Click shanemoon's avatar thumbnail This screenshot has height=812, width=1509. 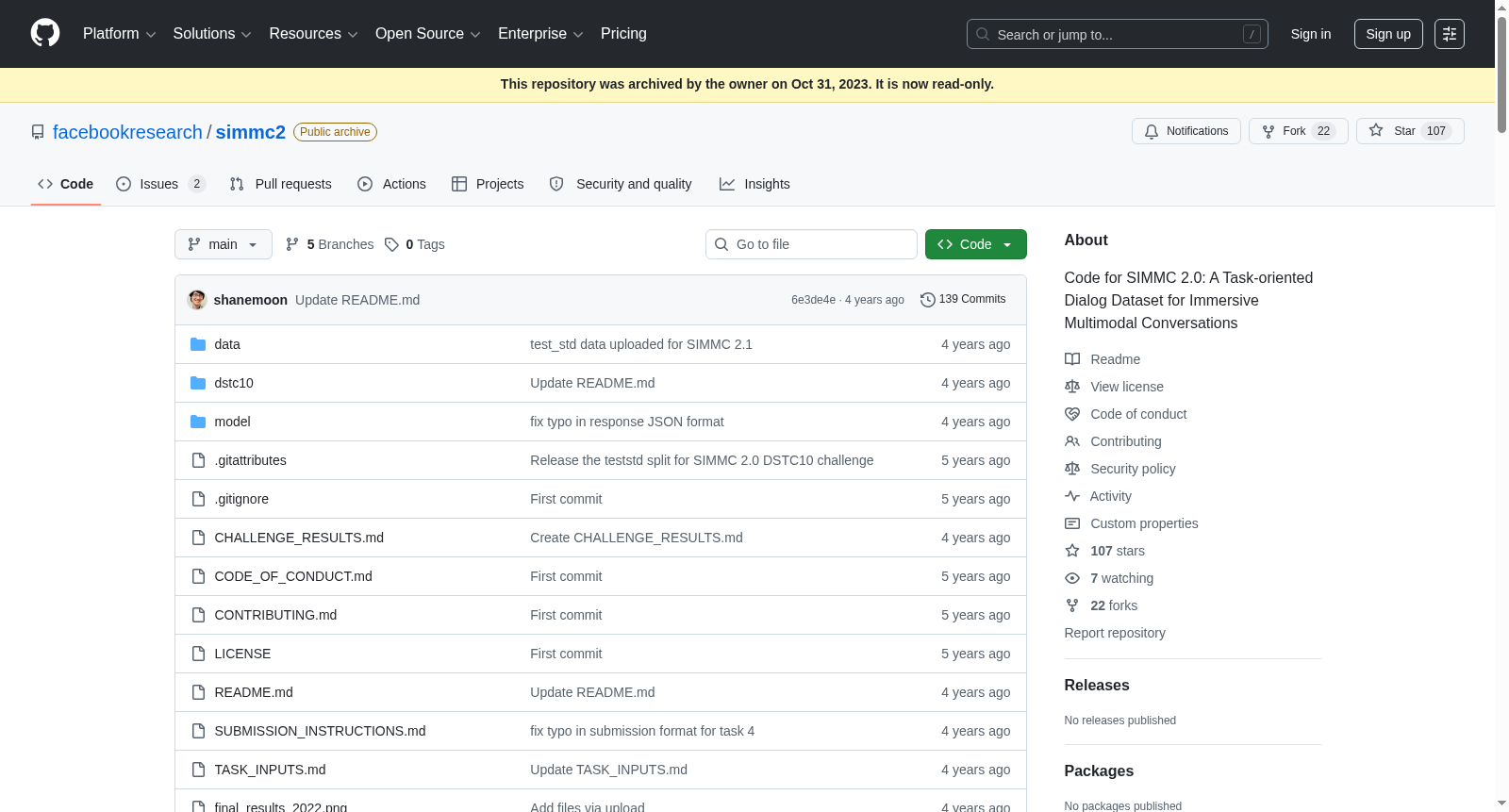point(197,300)
